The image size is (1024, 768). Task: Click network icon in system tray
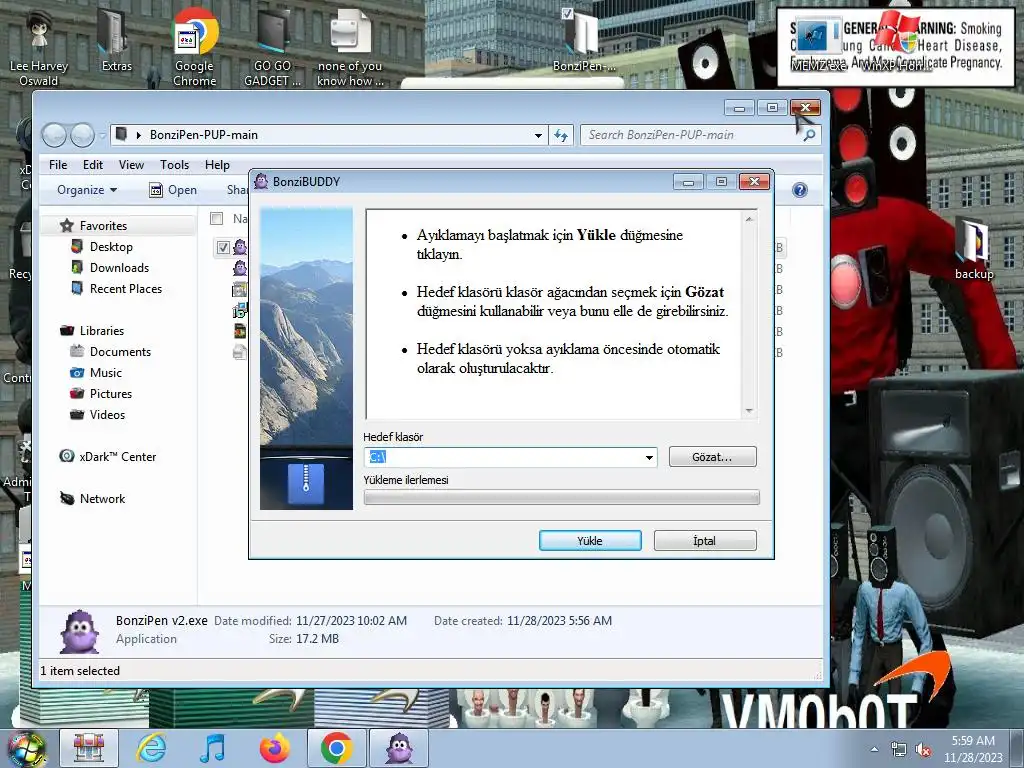click(x=899, y=750)
